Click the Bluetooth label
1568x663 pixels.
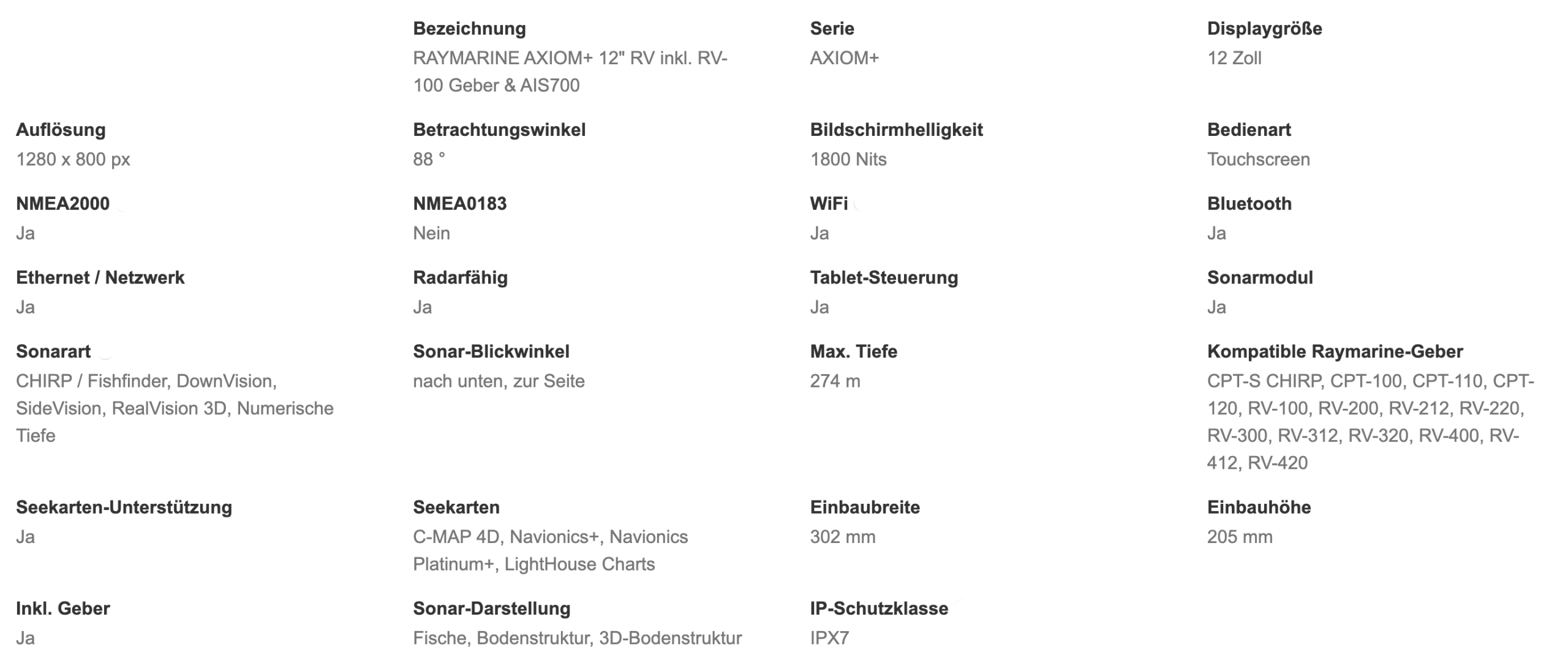tap(1249, 204)
